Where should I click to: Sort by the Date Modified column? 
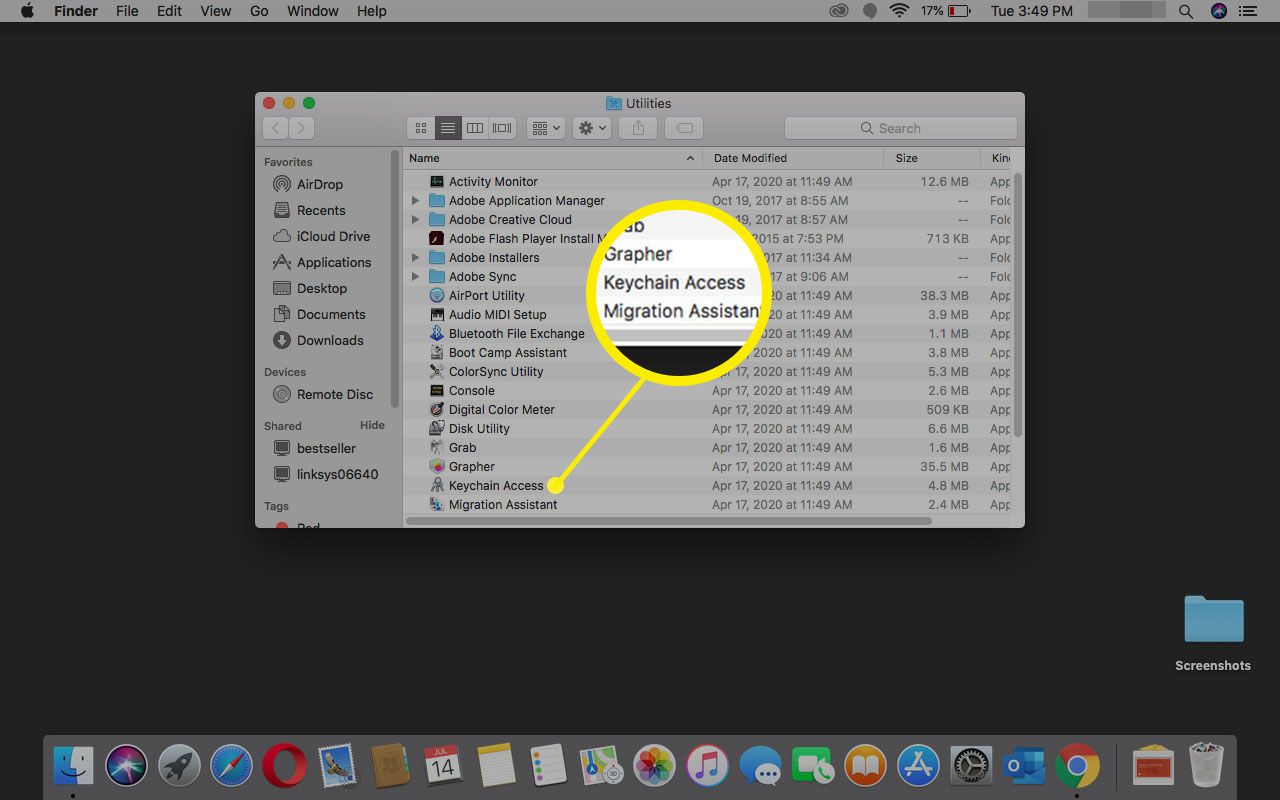793,158
